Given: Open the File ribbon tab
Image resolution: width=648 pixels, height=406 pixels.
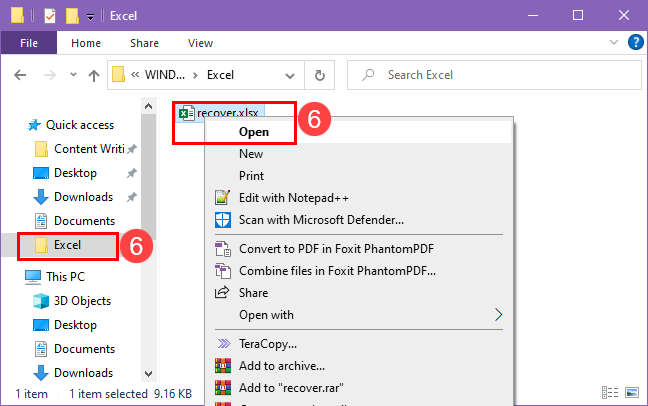Looking at the screenshot, I should click(x=29, y=43).
